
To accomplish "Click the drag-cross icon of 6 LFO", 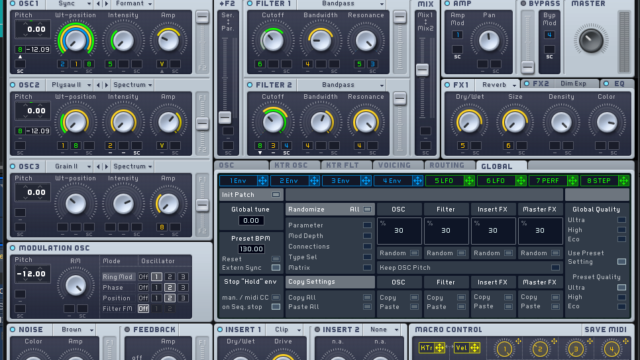I will pos(520,180).
